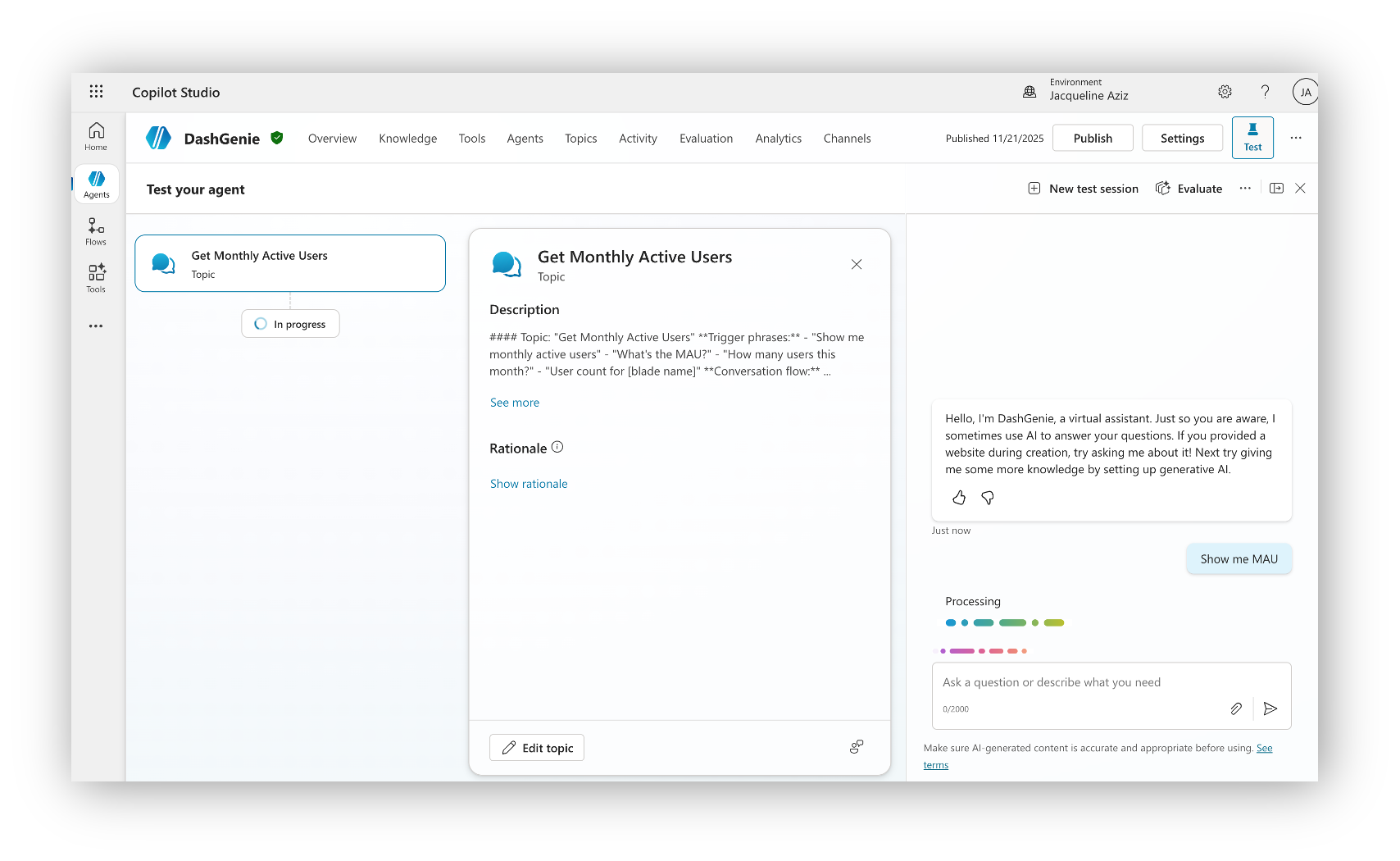This screenshot has height=861, width=1400.
Task: Open the Channels tab
Action: click(847, 139)
